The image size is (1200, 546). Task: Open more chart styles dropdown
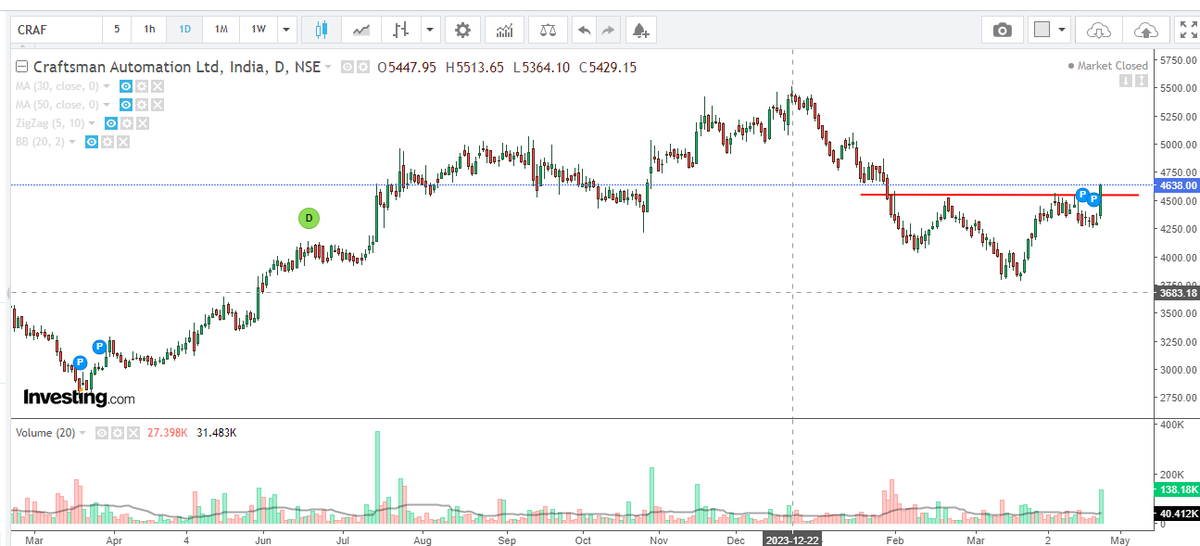(x=430, y=30)
